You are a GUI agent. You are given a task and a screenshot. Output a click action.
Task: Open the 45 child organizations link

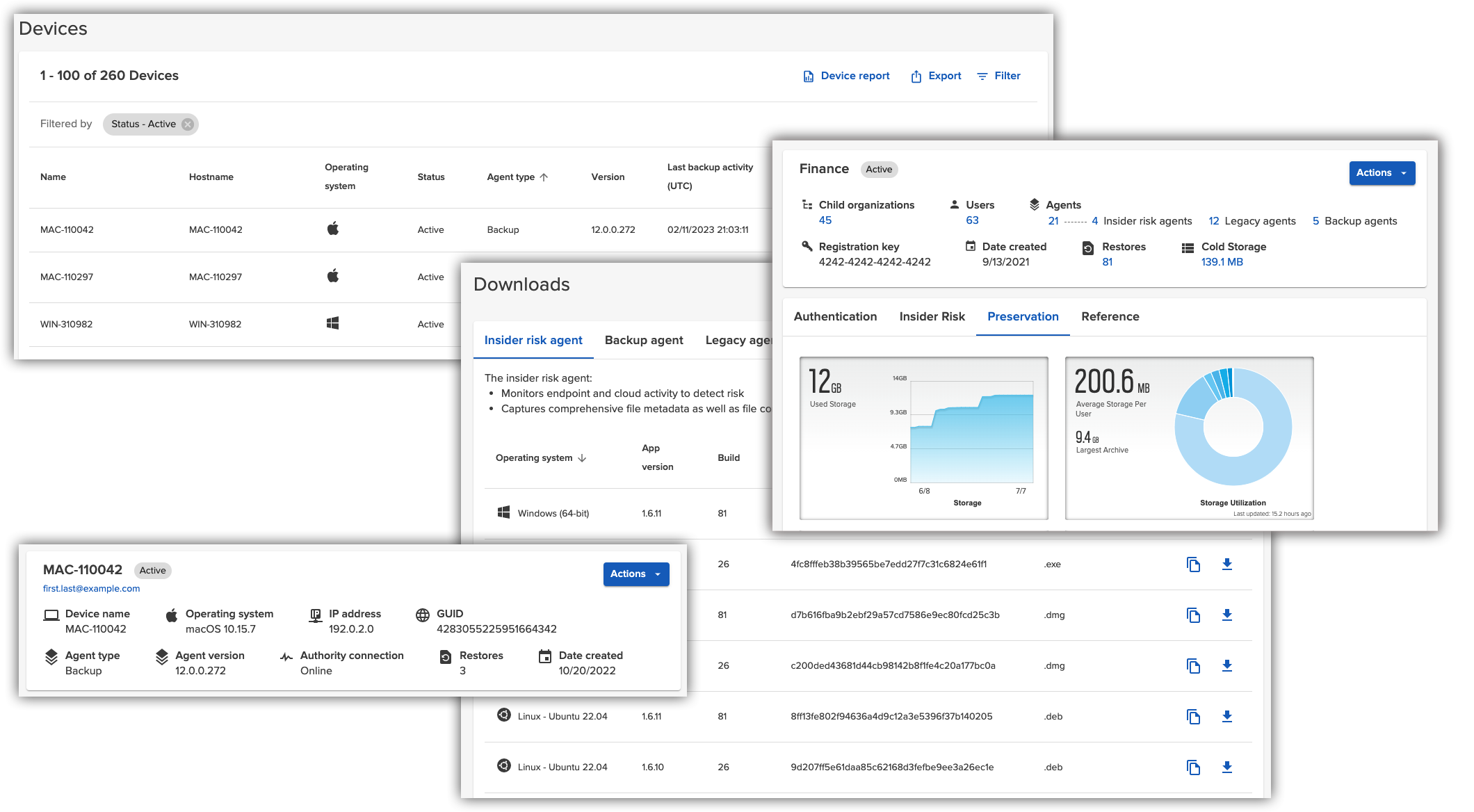[x=825, y=220]
